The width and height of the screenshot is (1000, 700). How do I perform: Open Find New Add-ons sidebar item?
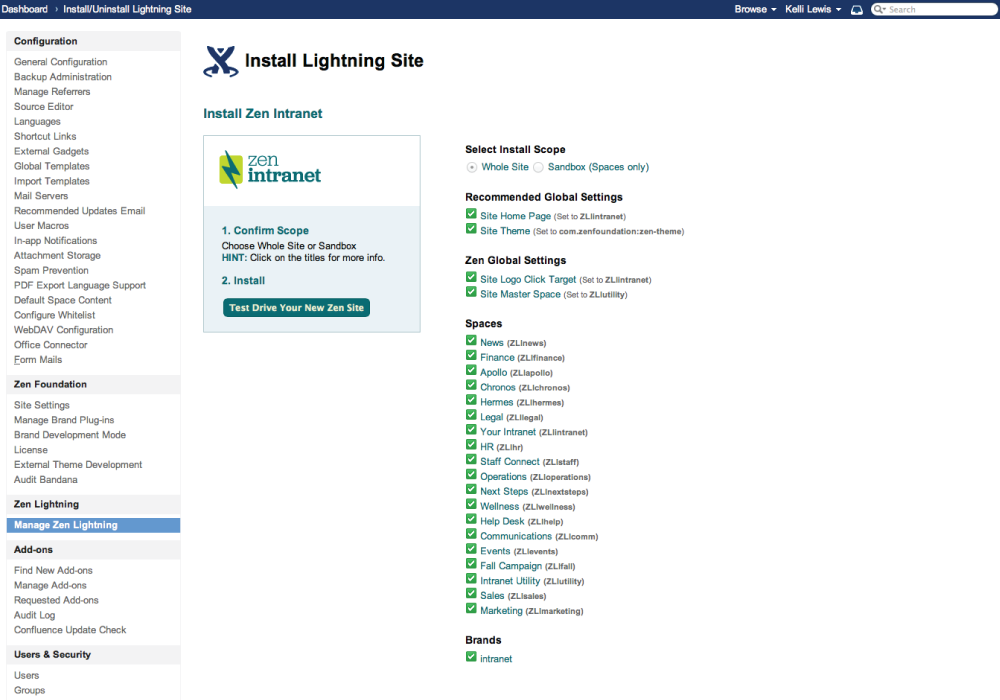[53, 571]
